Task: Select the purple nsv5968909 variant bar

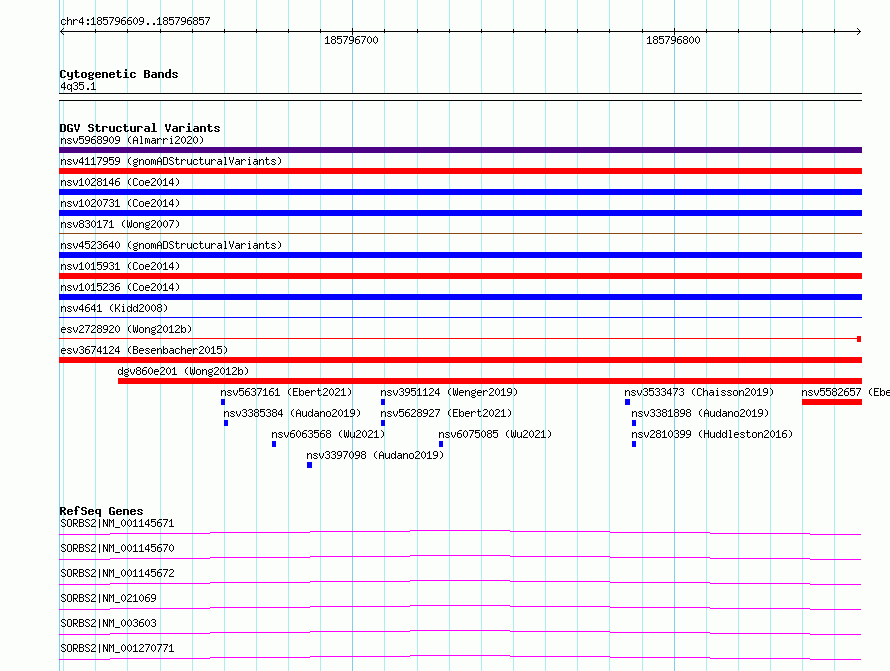Action: pos(460,150)
